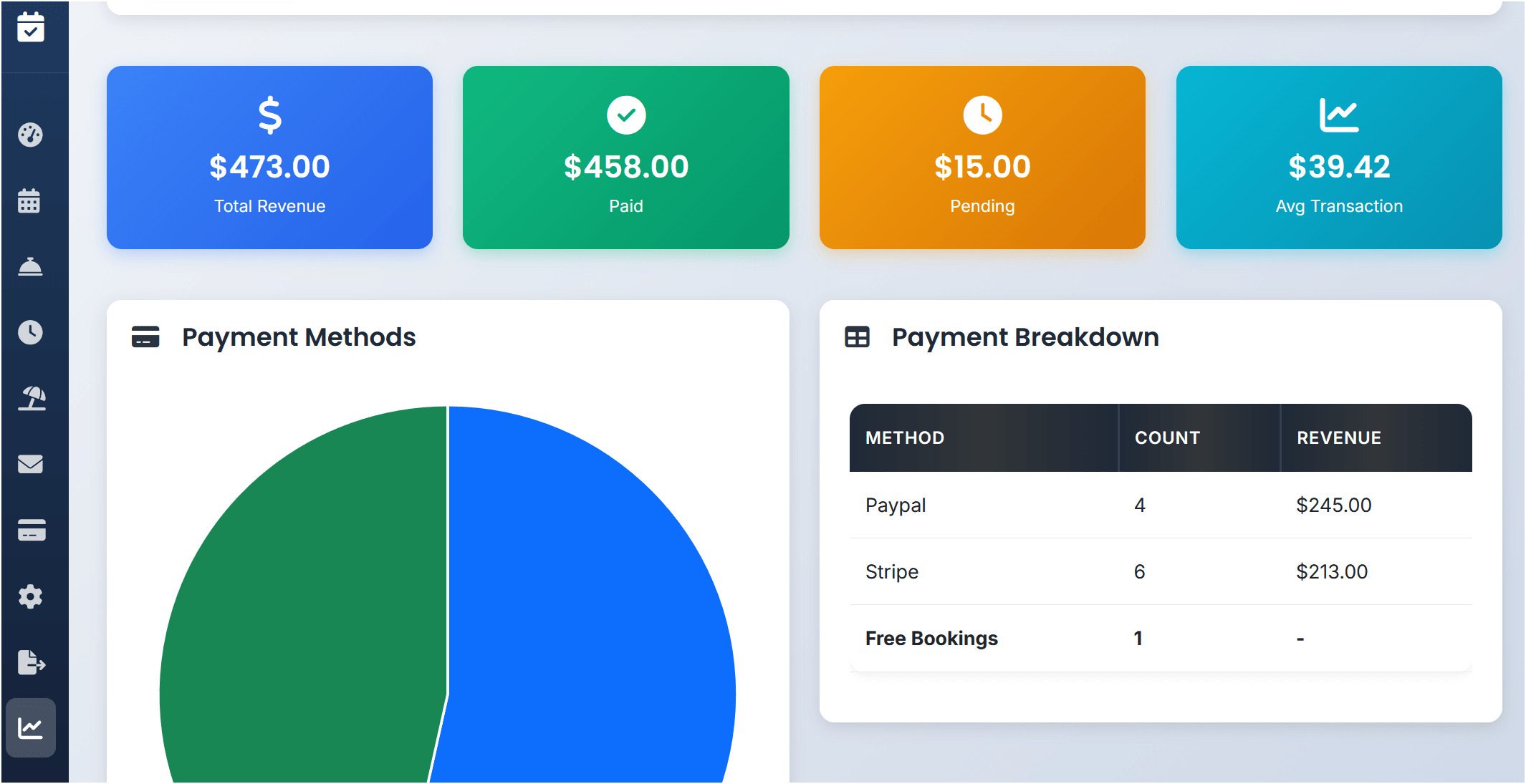Screen dimensions: 1526x784
Task: Click the Total Revenue label
Action: coord(270,206)
